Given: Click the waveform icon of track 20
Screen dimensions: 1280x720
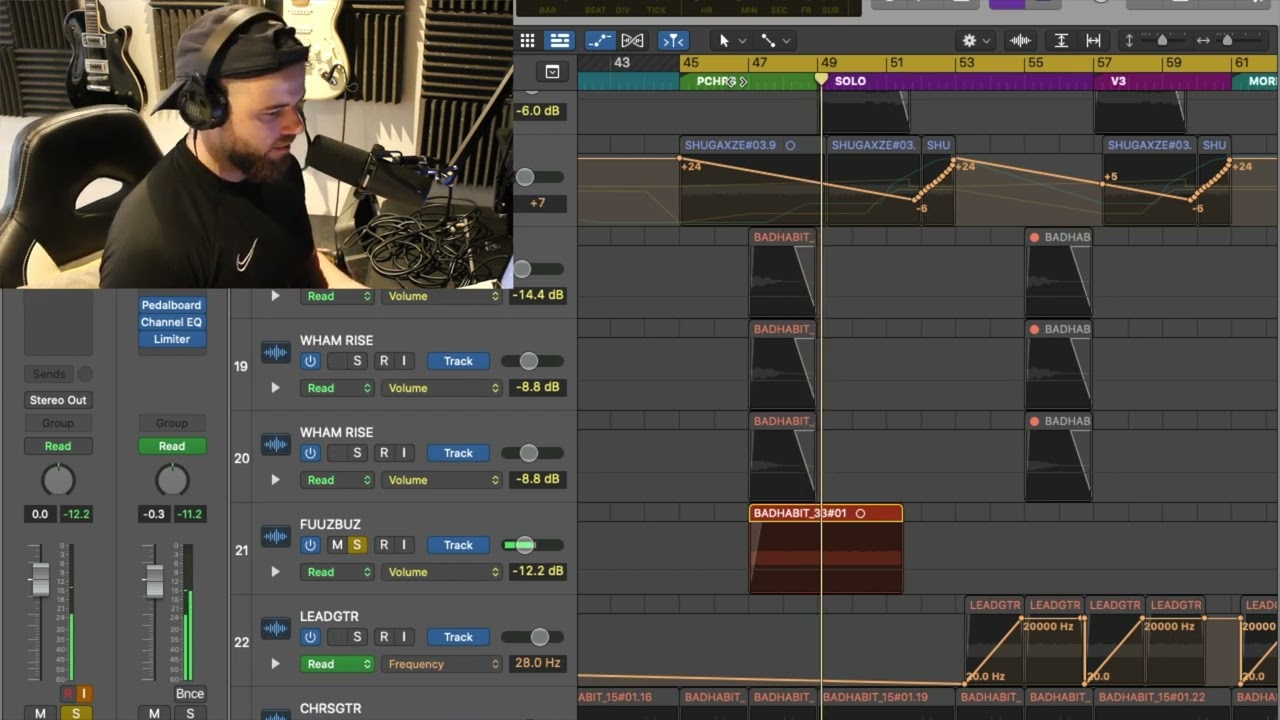Looking at the screenshot, I should coord(275,445).
